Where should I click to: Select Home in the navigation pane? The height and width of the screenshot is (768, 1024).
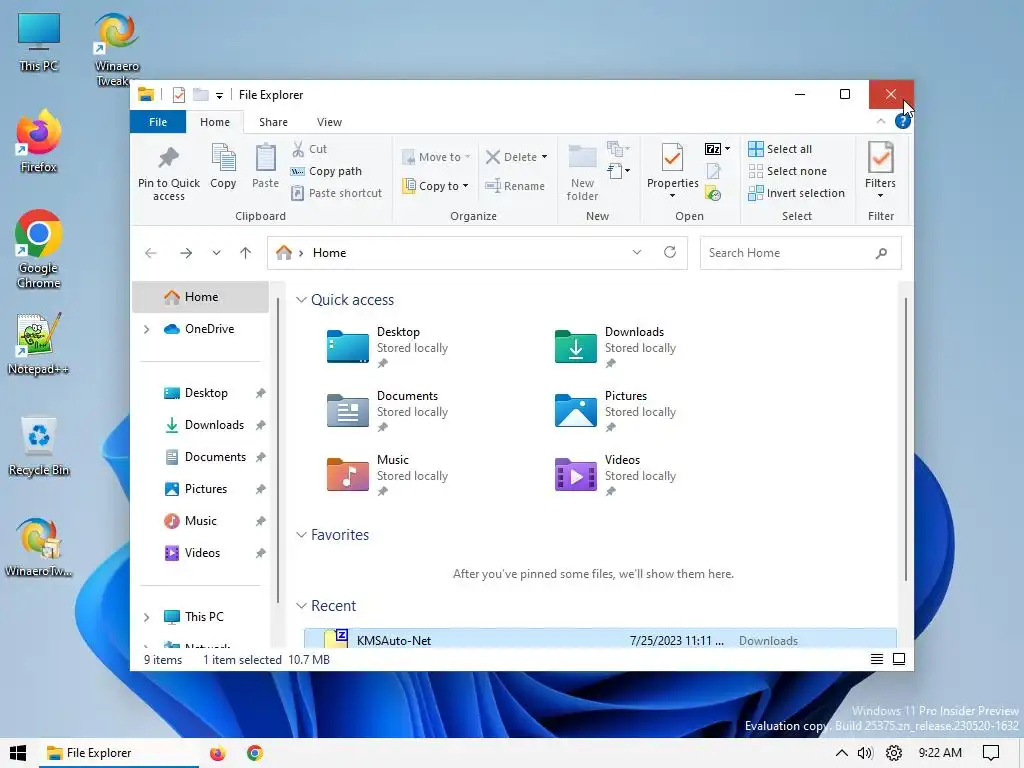(200, 297)
